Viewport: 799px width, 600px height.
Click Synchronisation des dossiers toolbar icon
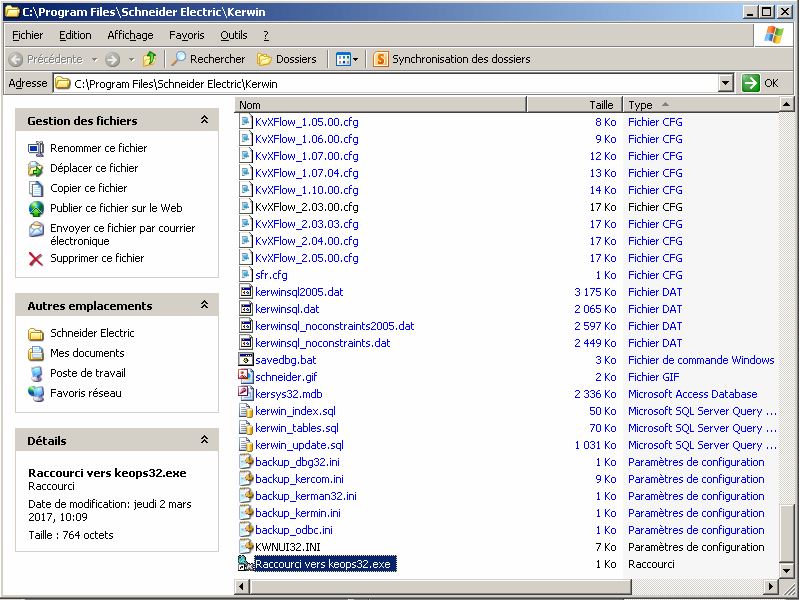(x=381, y=59)
